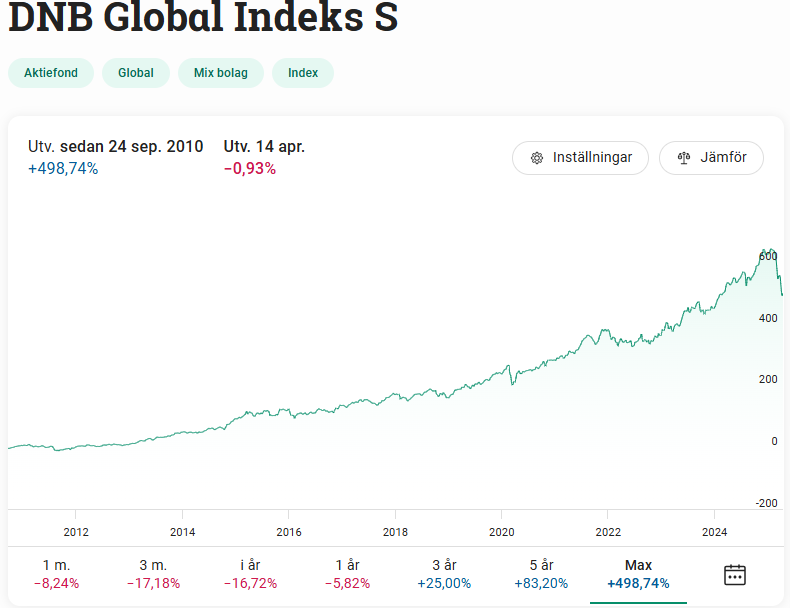The height and width of the screenshot is (608, 790).
Task: Select the 1 år time range
Action: coord(347,574)
